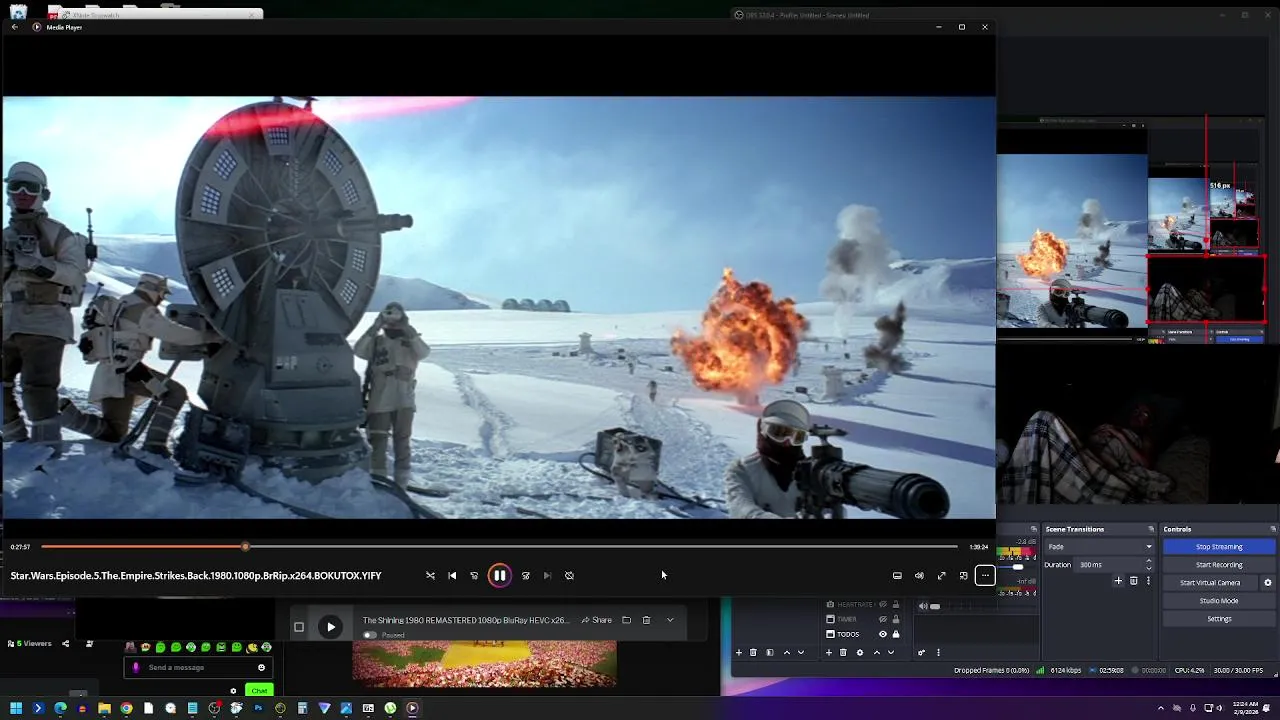Image resolution: width=1280 pixels, height=720 pixels.
Task: Open properties gear for the selected source
Action: coord(859,652)
